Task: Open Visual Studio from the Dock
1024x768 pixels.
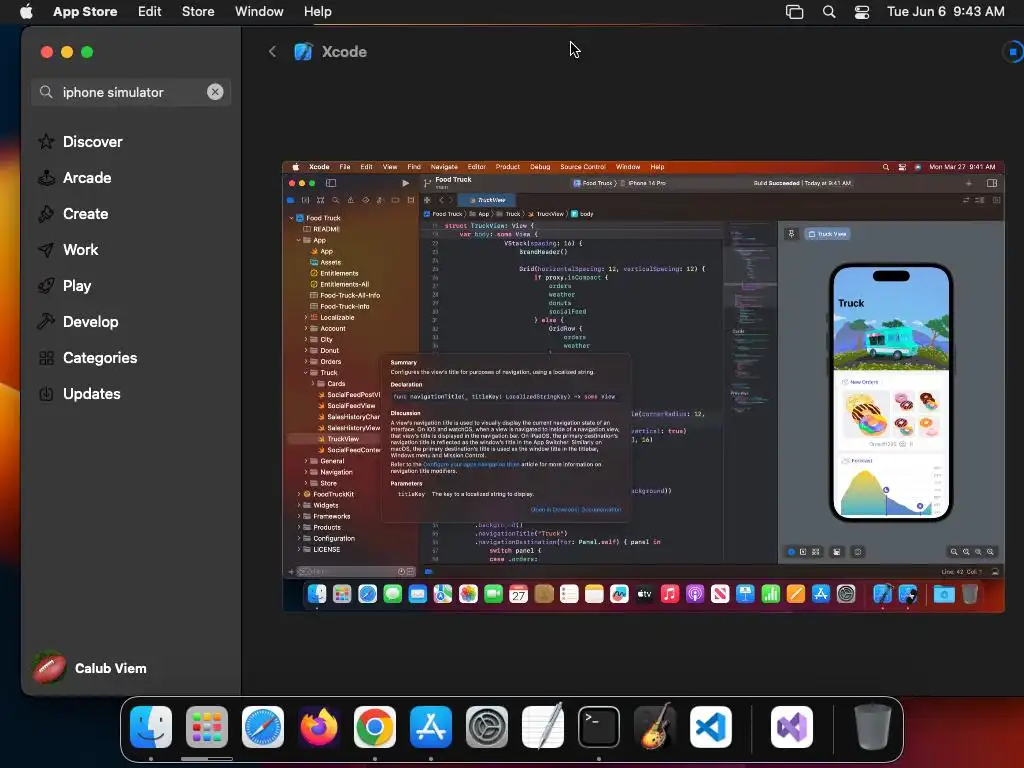Action: tap(792, 727)
